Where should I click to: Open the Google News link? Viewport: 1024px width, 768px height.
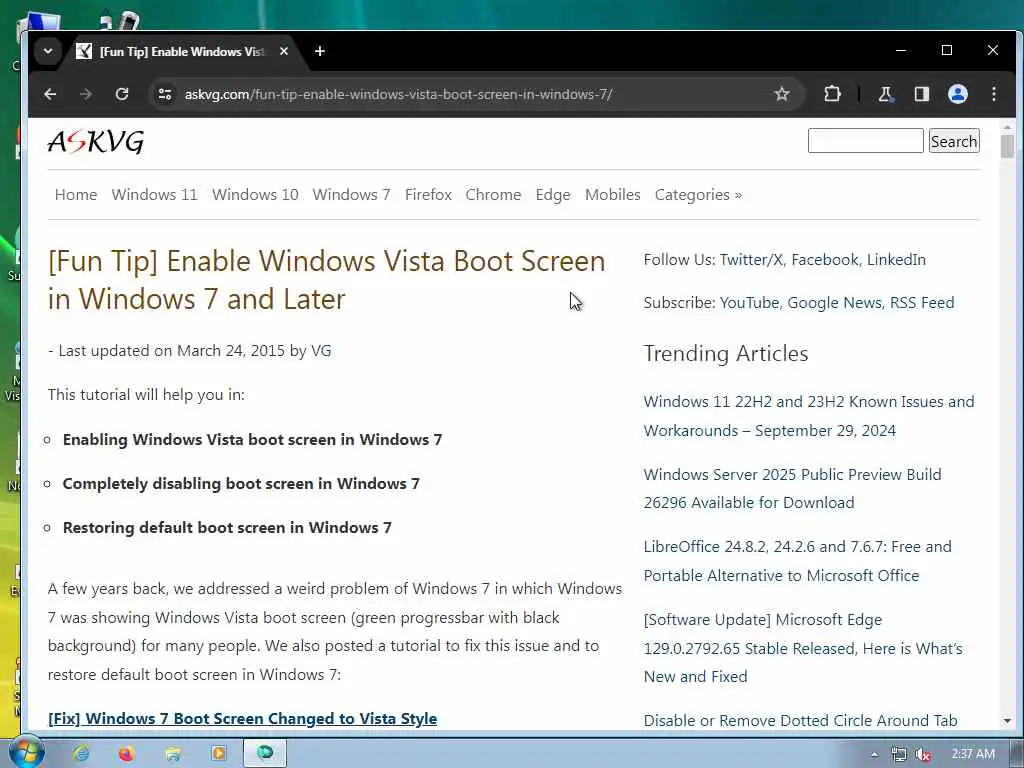point(835,303)
